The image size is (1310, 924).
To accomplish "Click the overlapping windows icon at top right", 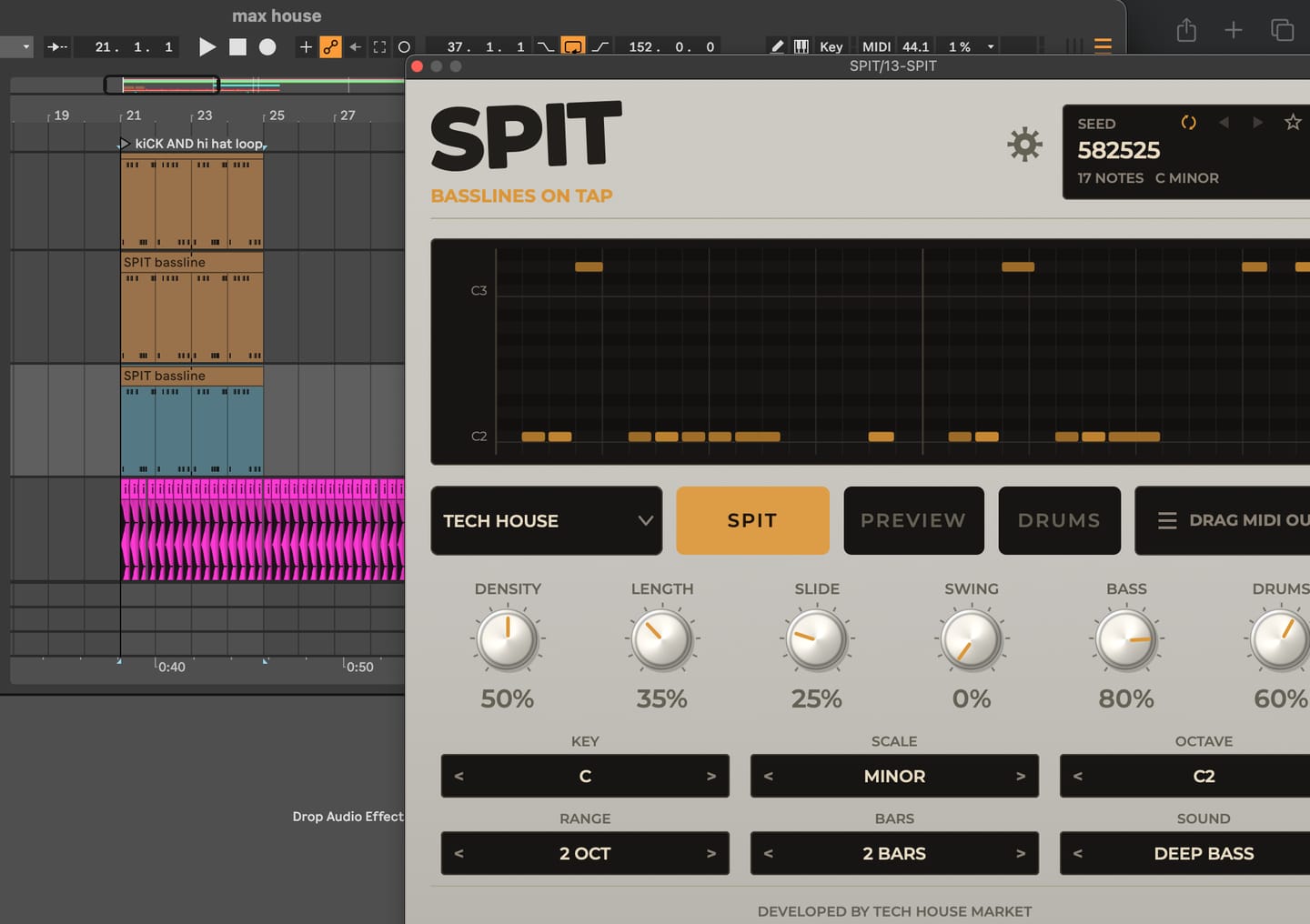I will click(1282, 30).
